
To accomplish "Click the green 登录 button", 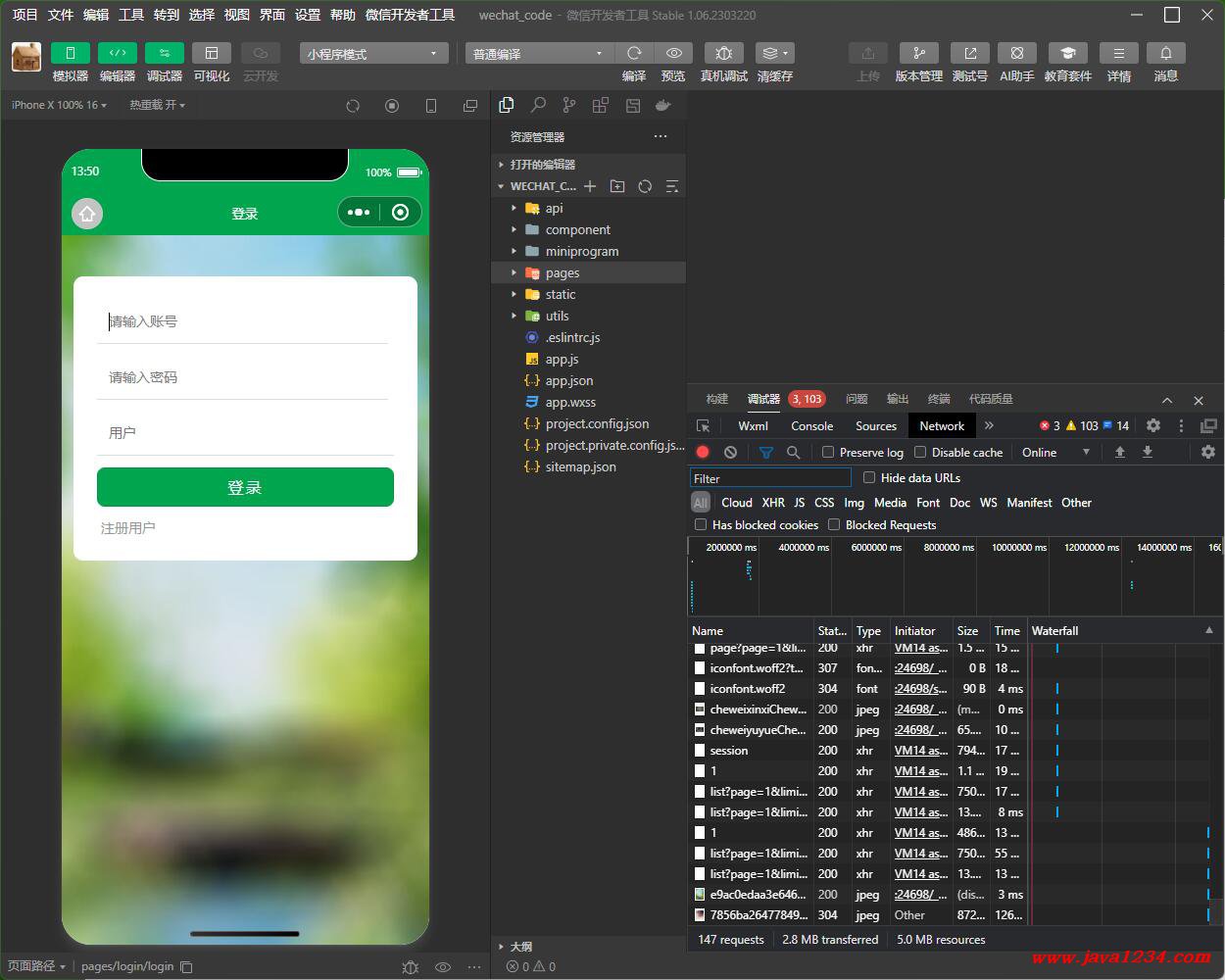I will pos(245,487).
